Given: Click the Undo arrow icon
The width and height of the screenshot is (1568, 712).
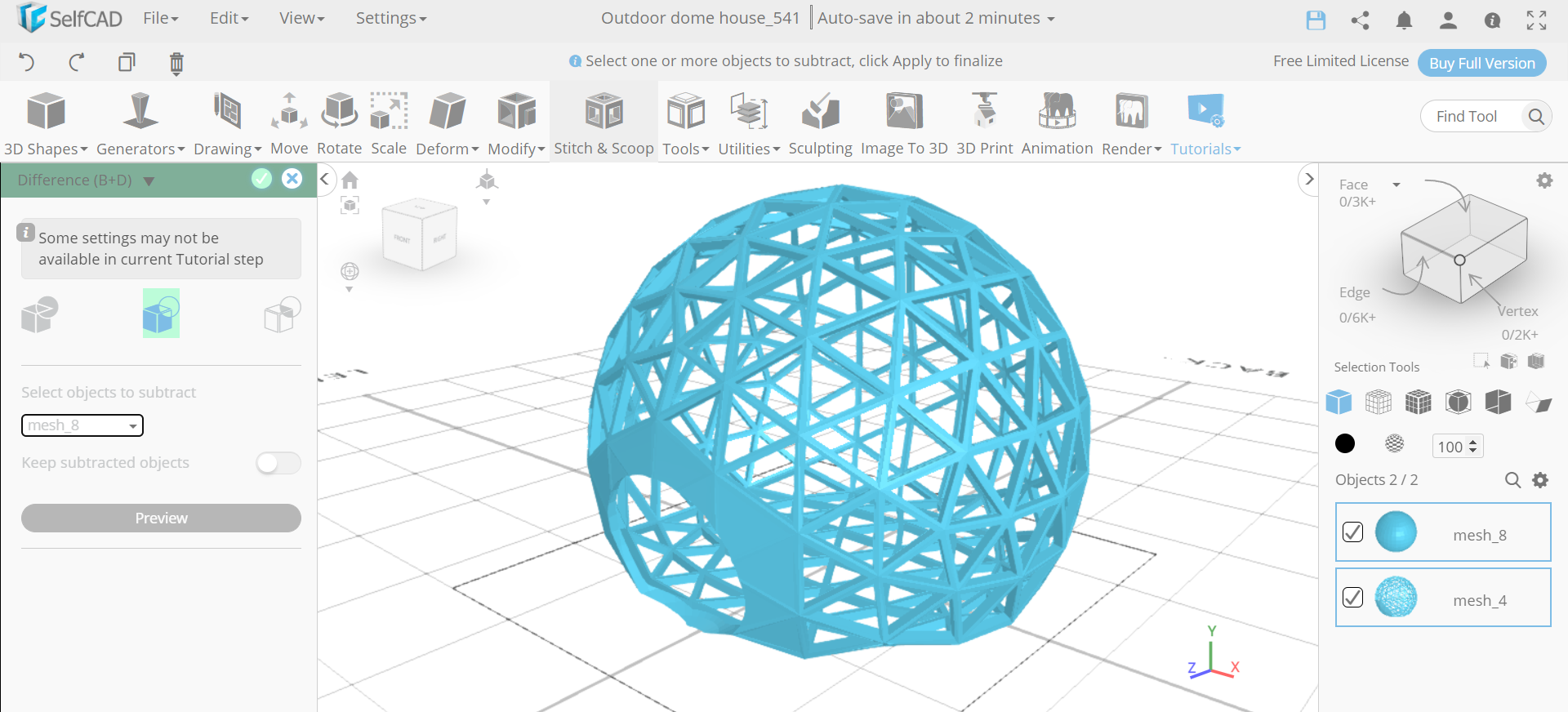Looking at the screenshot, I should point(26,62).
